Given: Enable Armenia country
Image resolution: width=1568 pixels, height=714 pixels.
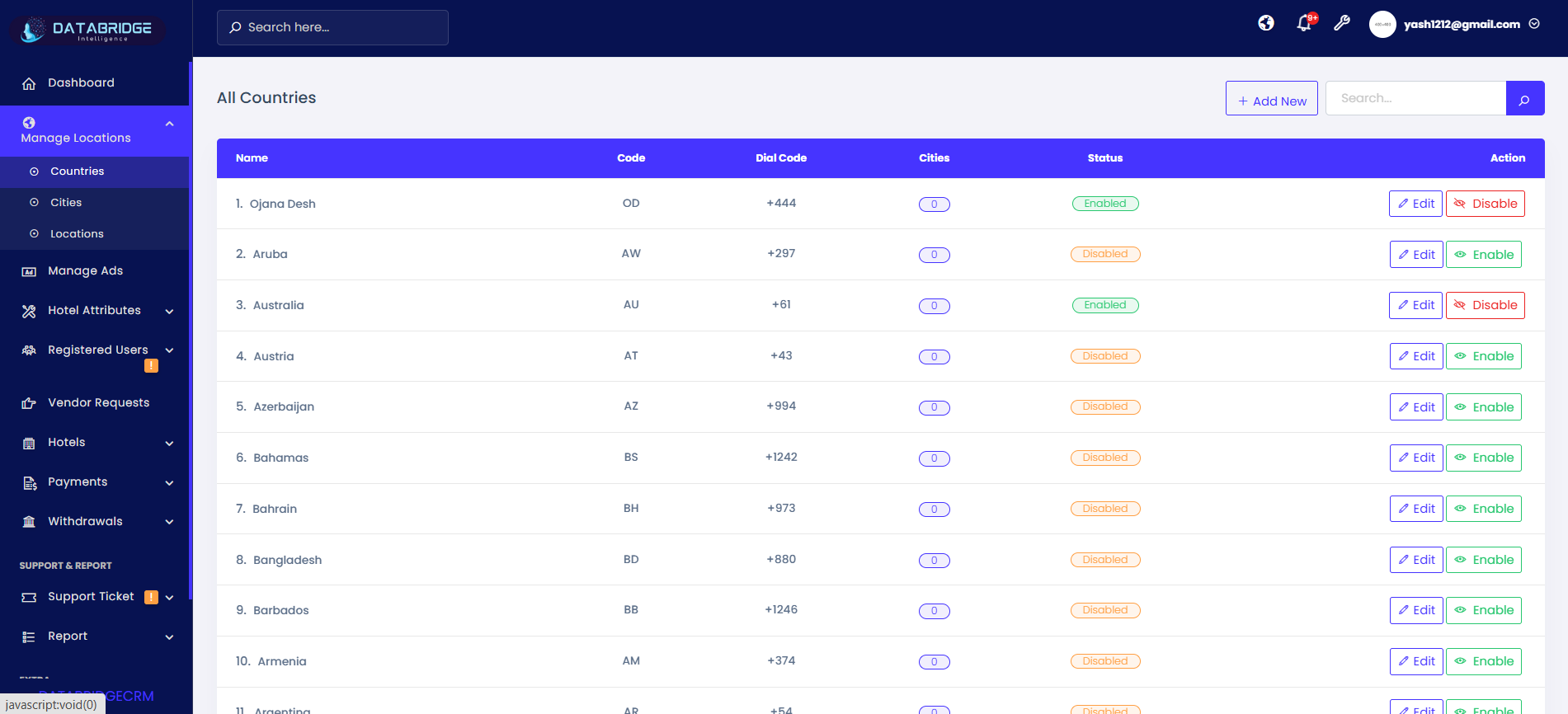Looking at the screenshot, I should pos(1483,661).
